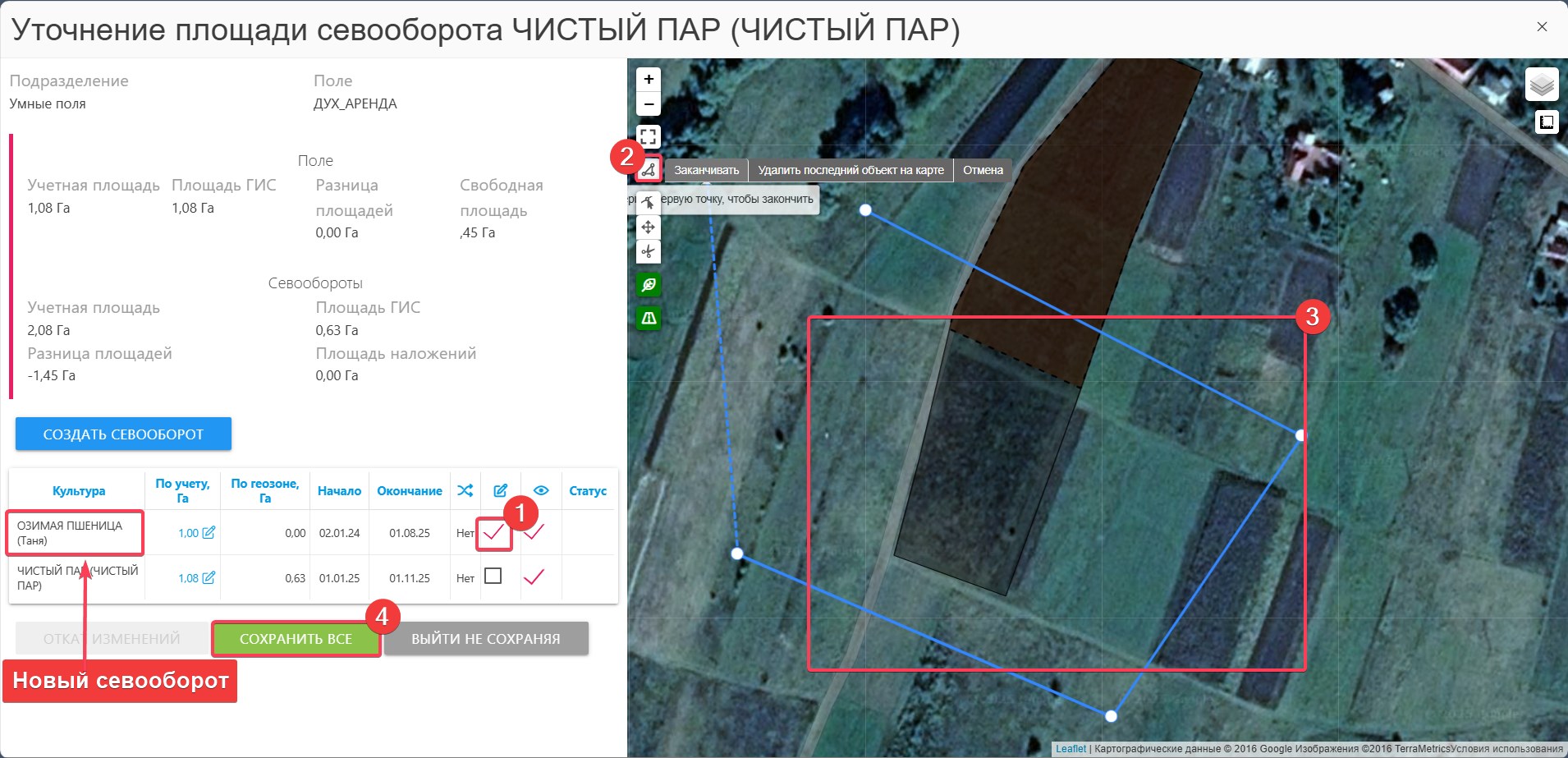
Task: Click the green leaf map button
Action: tap(649, 285)
